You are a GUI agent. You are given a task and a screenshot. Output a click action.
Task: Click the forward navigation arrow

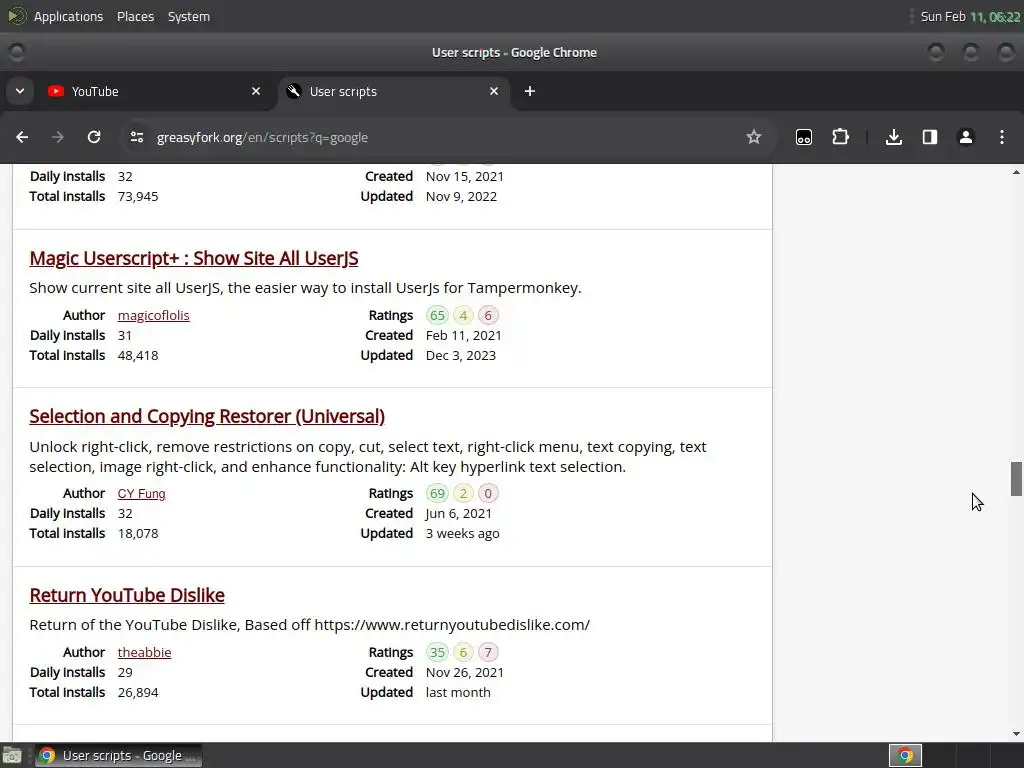(x=58, y=137)
